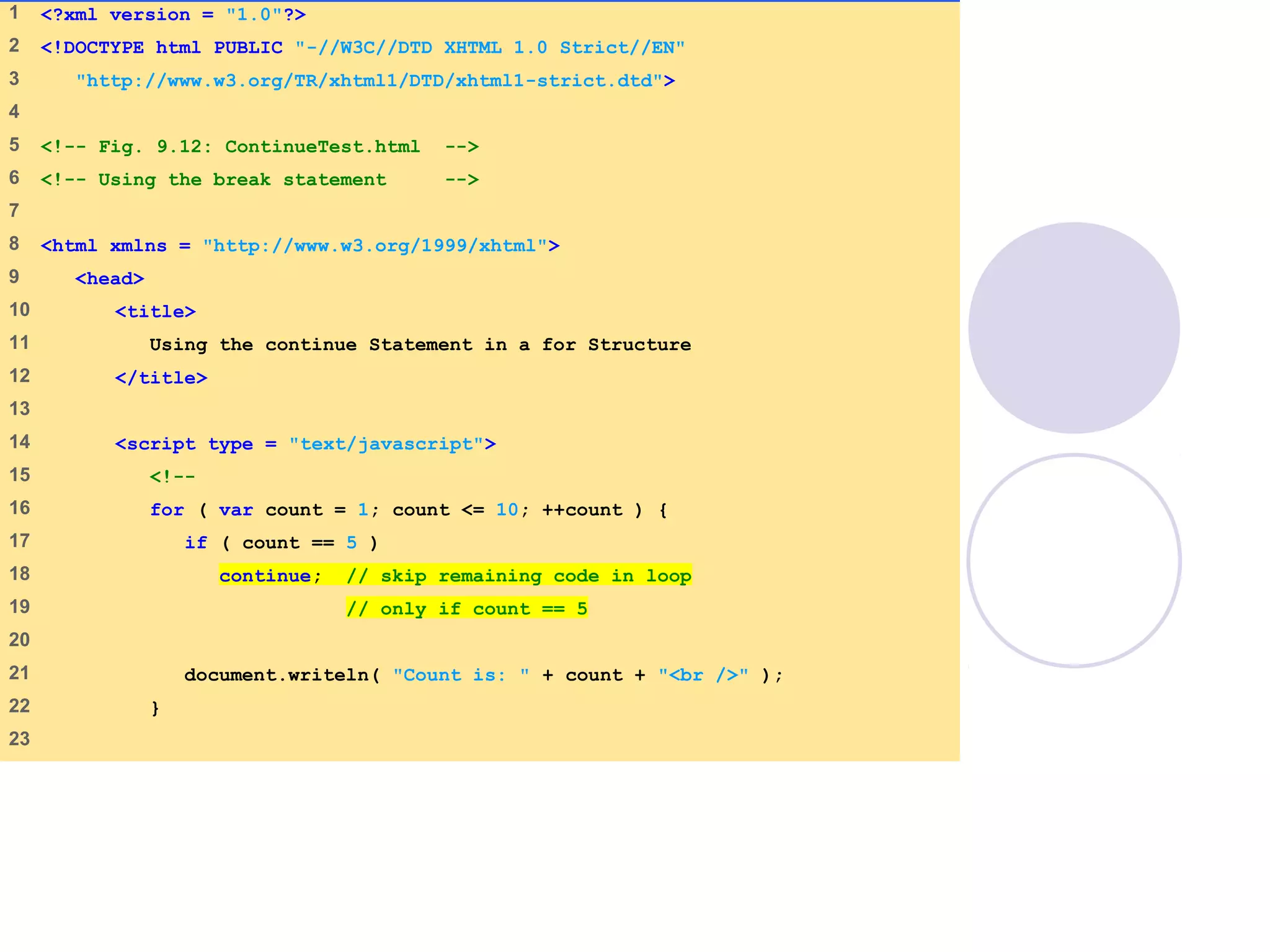Click the 'Using the break statement' comment
1270x952 pixels.
pos(259,180)
